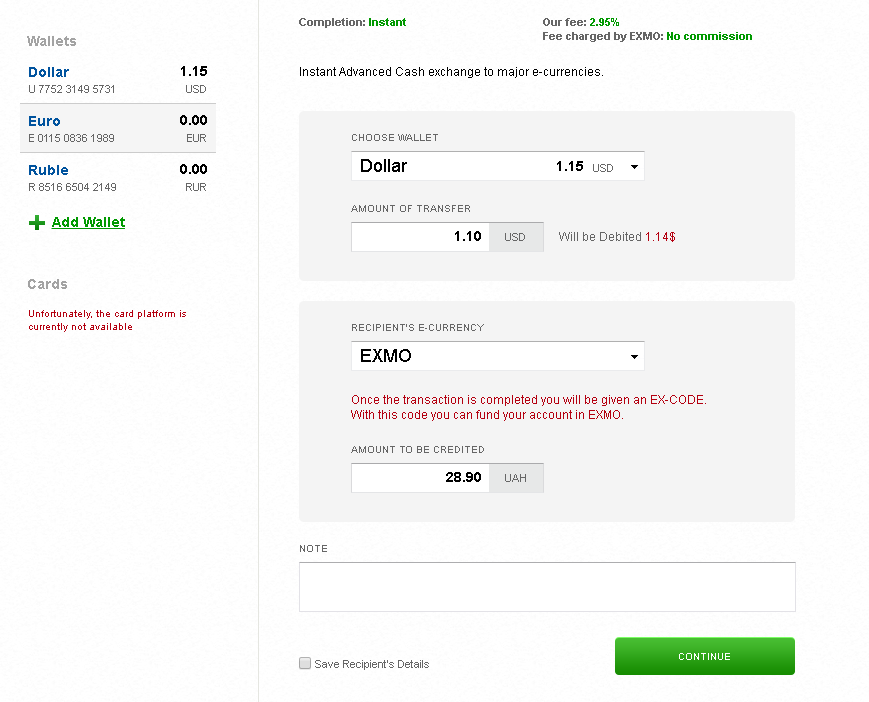Click the Choose Wallet dropdown arrow
The width and height of the screenshot is (869, 702).
634,167
